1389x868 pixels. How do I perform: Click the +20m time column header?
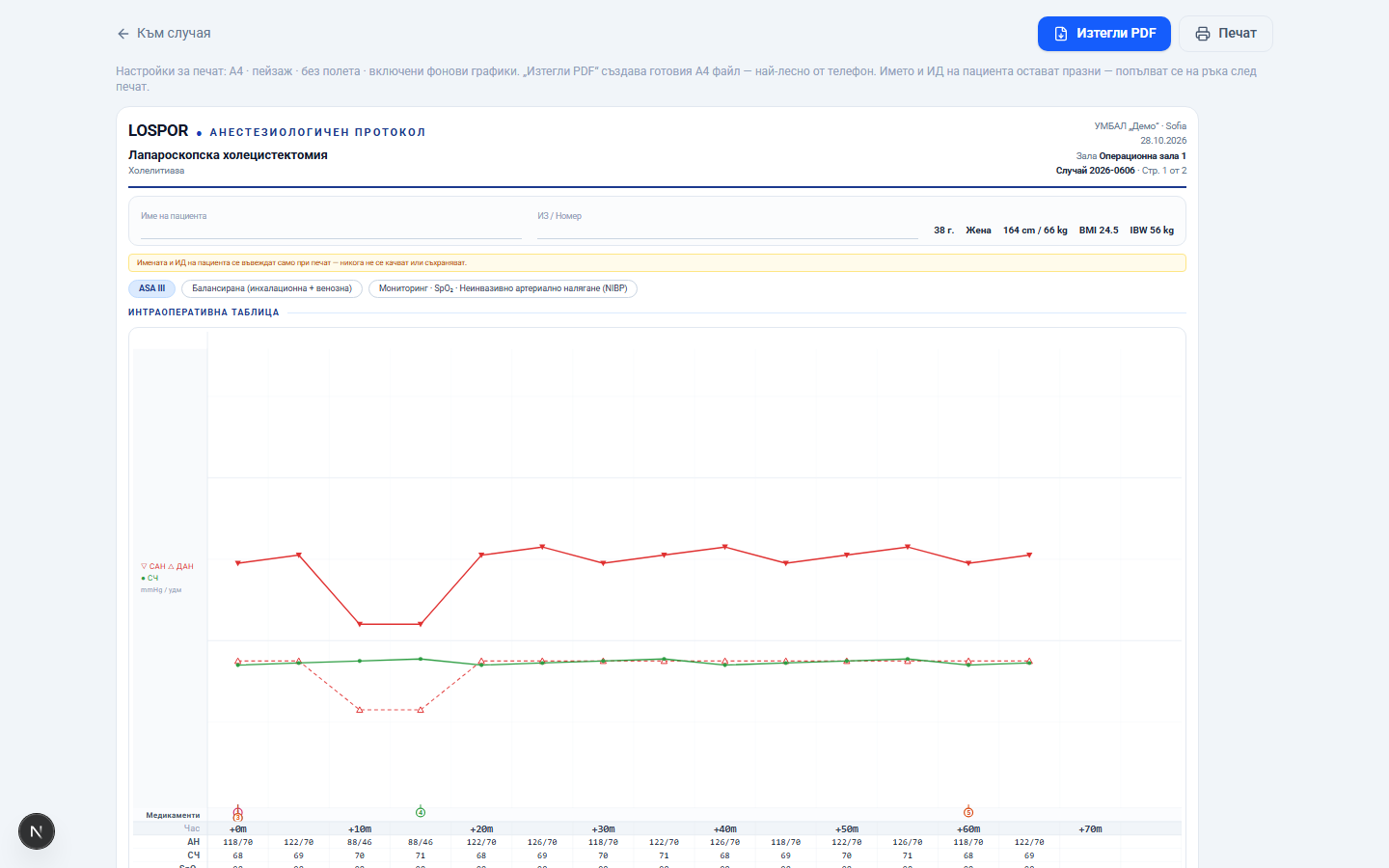[x=481, y=829]
